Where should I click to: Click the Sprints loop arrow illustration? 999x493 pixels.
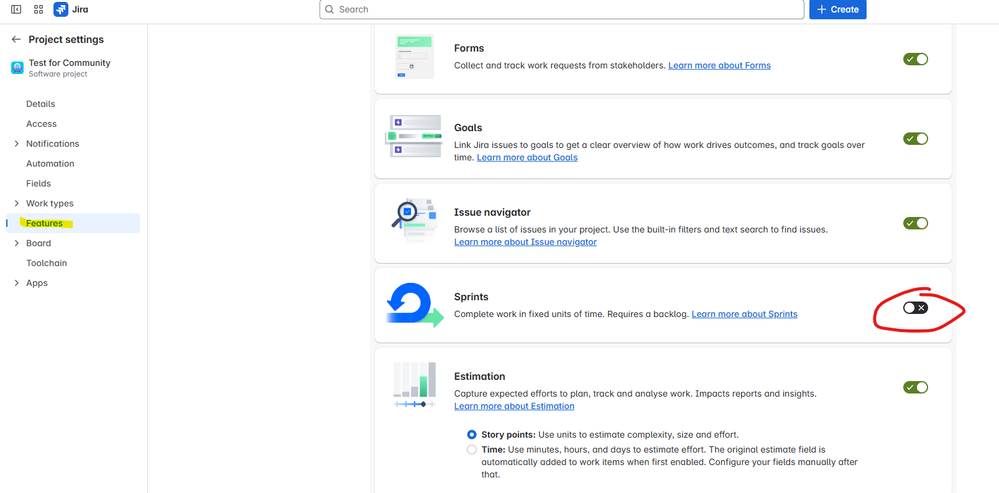(414, 305)
